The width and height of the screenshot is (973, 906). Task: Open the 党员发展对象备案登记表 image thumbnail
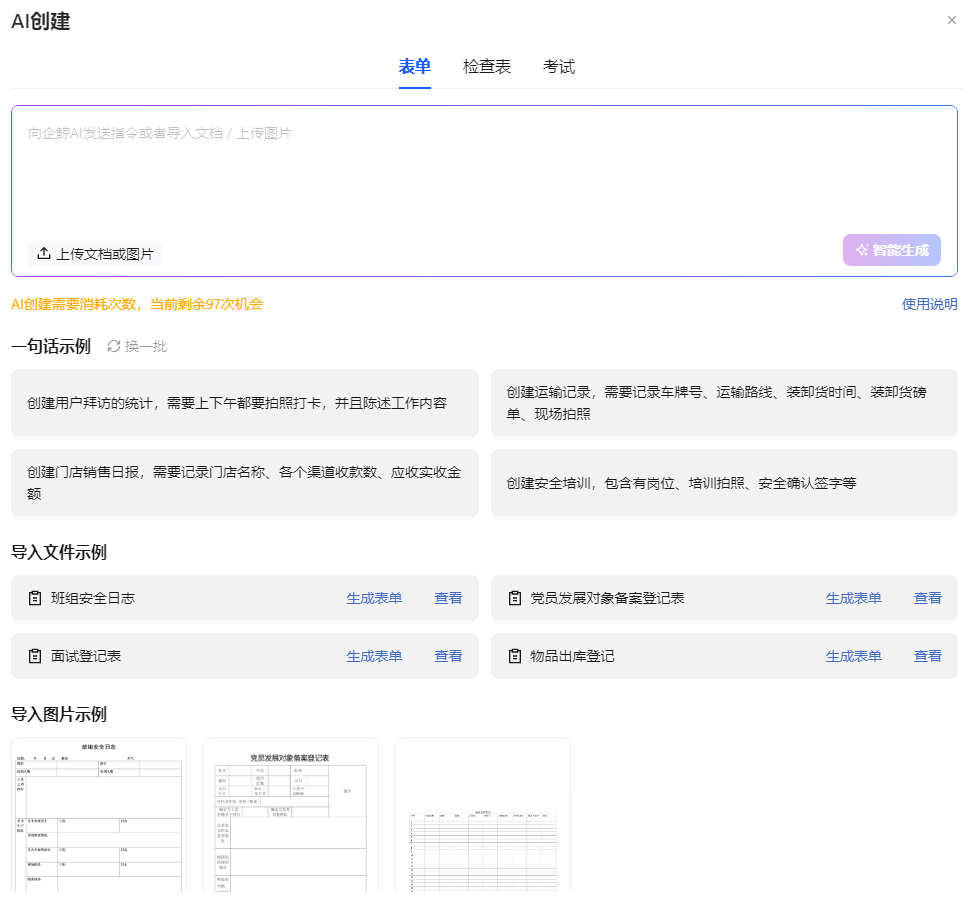pyautogui.click(x=290, y=815)
